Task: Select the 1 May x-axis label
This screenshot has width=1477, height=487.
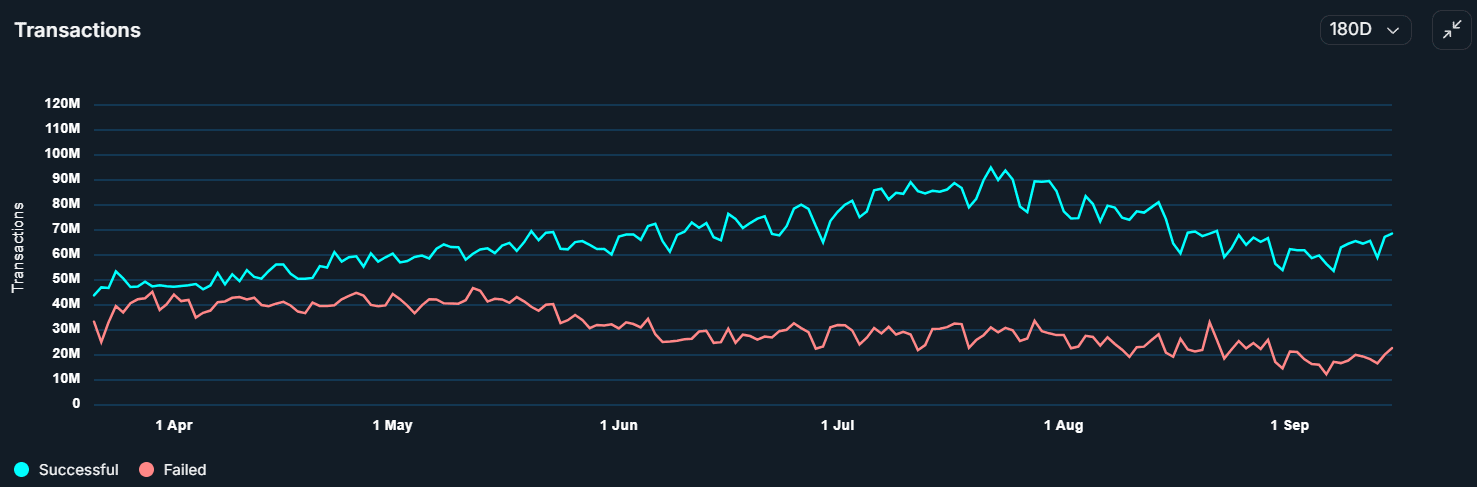Action: (x=392, y=426)
